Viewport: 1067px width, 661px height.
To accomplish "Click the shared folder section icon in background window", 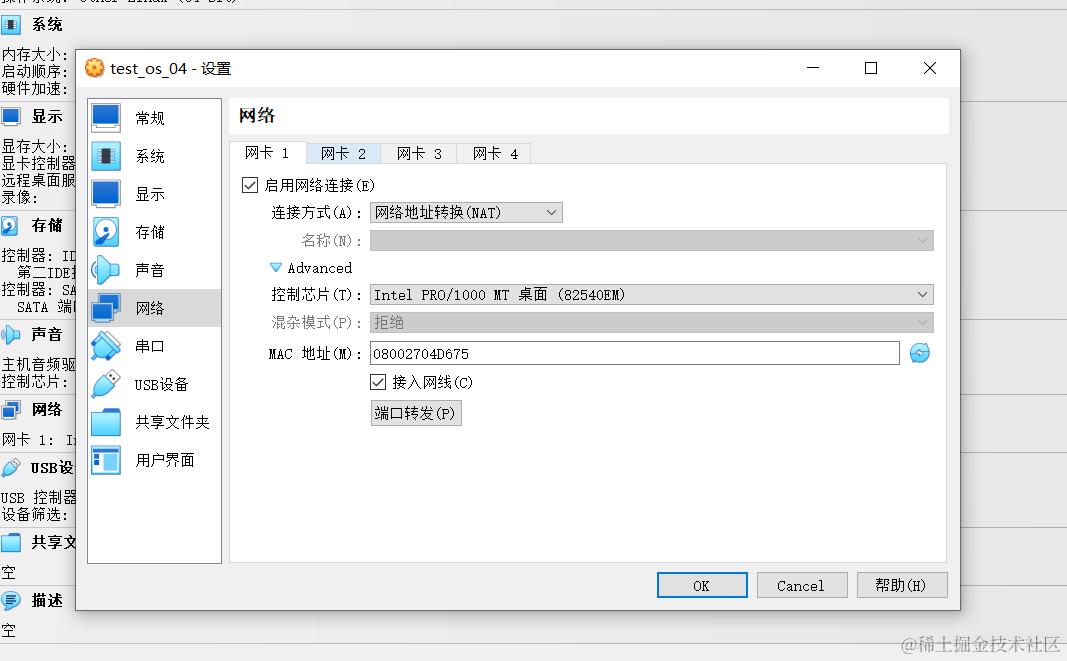I will (11, 543).
